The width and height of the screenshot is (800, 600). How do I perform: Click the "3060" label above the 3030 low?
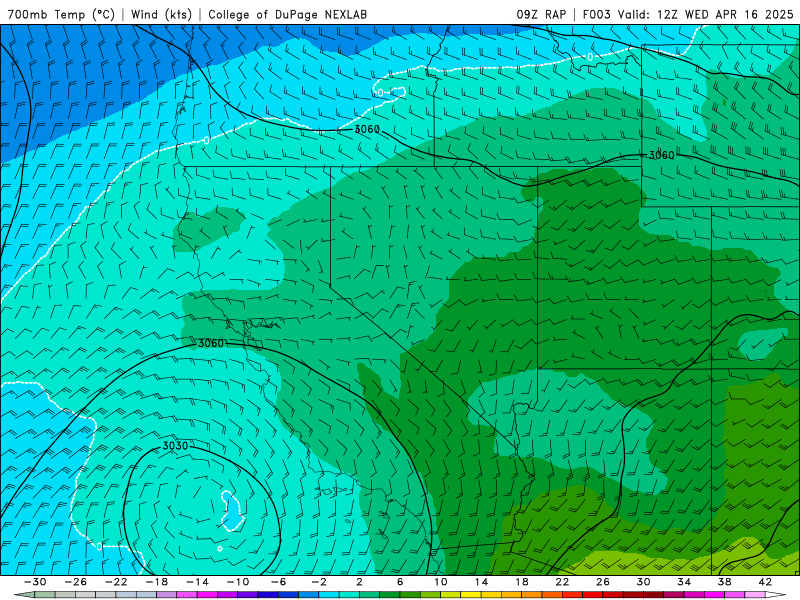coord(211,343)
